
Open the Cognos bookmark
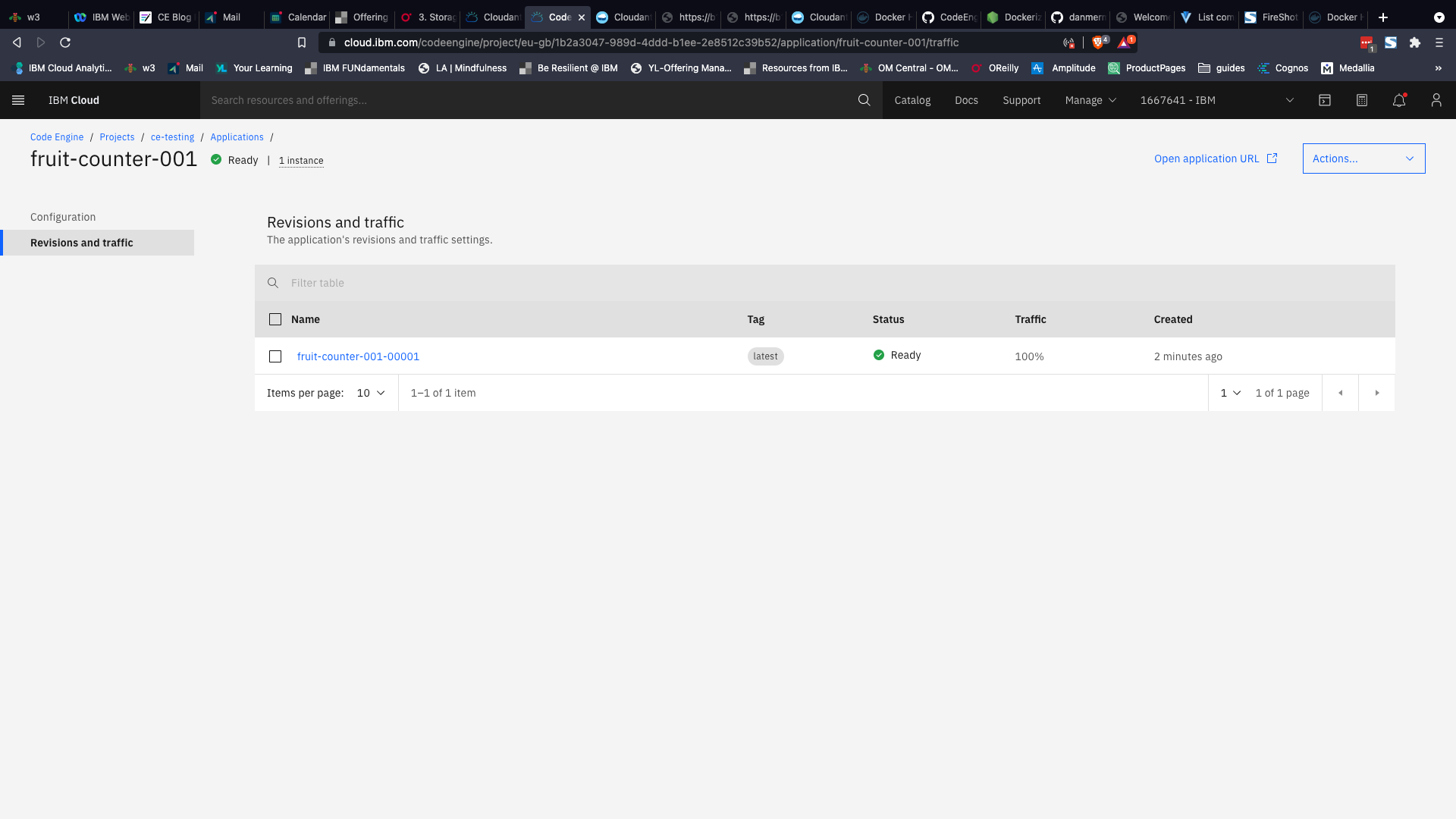click(x=1282, y=68)
